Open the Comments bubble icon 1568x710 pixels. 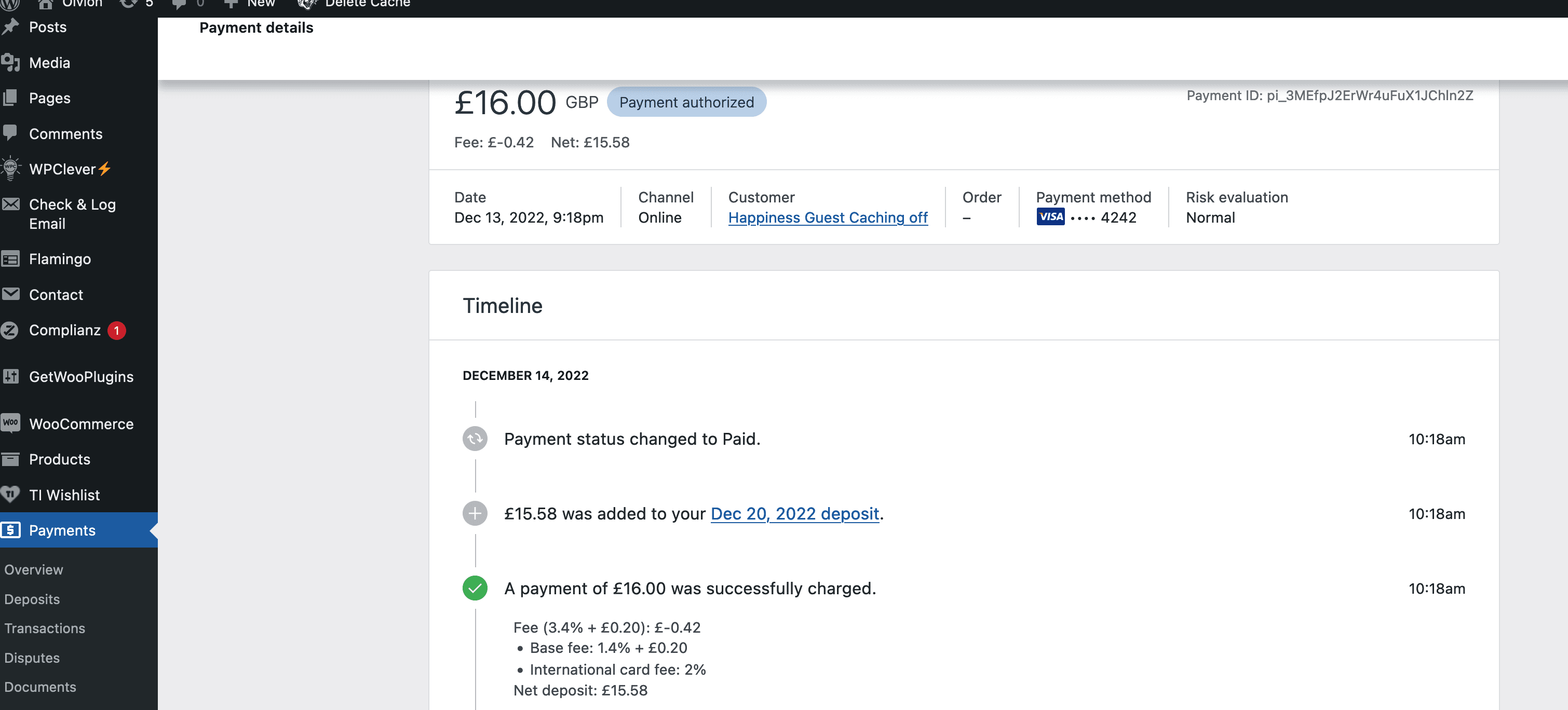(10, 133)
